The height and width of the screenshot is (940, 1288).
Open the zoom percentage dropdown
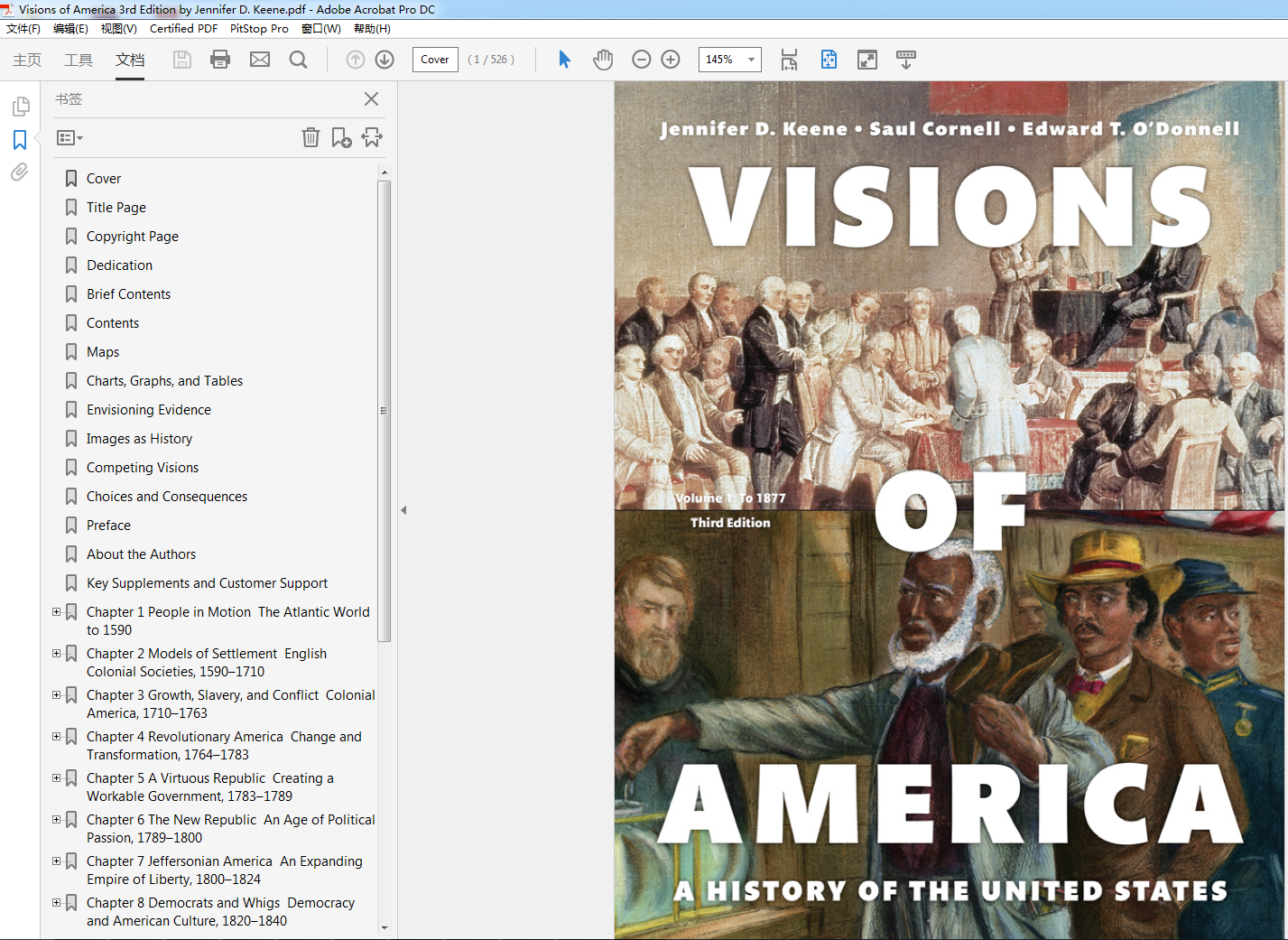[751, 60]
